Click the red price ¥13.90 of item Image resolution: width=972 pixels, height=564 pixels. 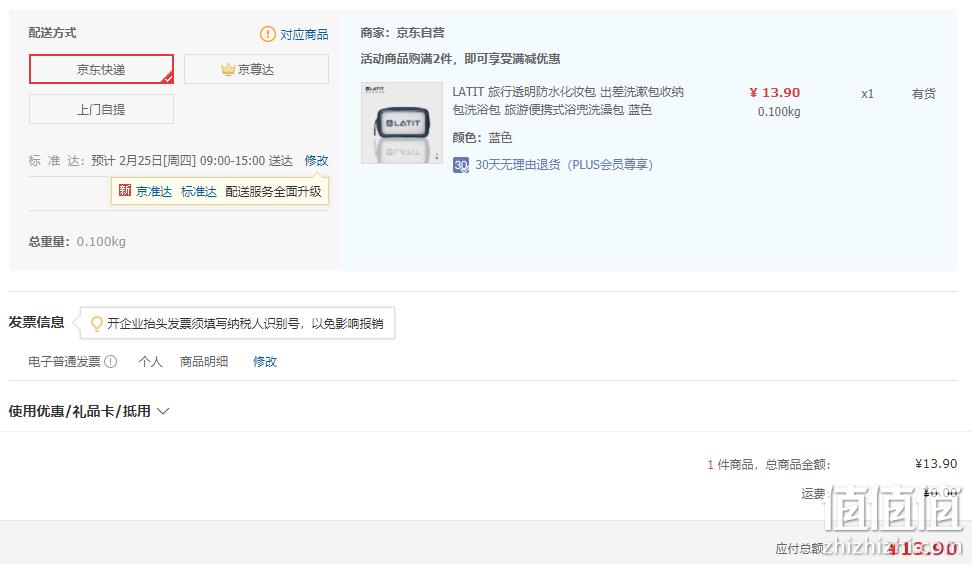(774, 92)
